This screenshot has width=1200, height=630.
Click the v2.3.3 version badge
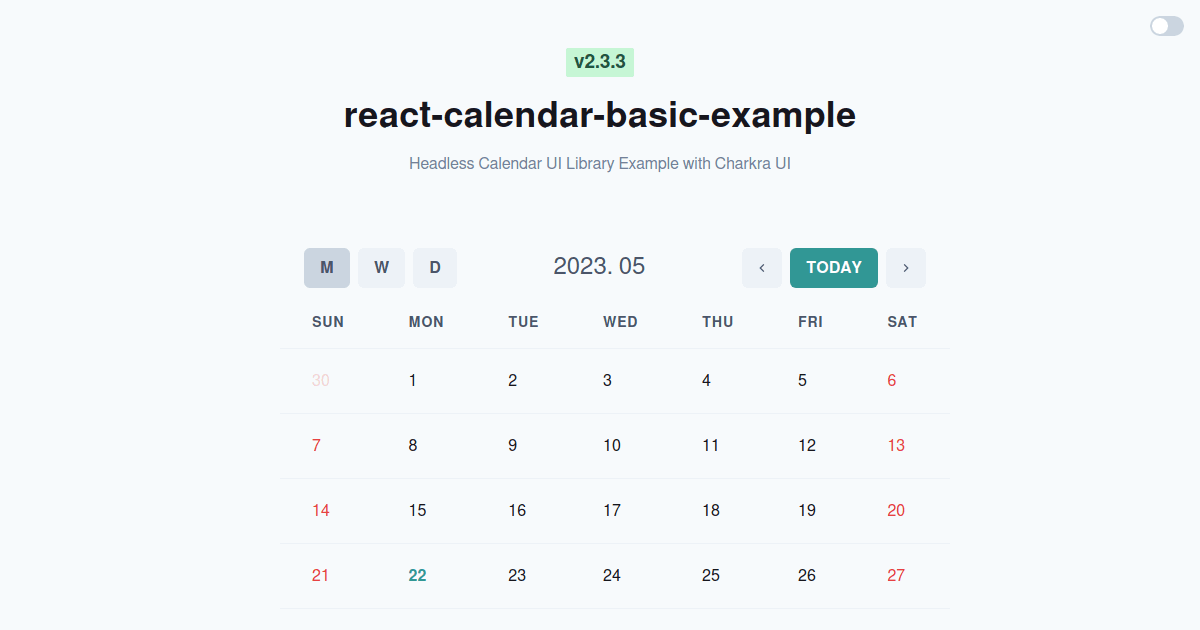coord(599,61)
